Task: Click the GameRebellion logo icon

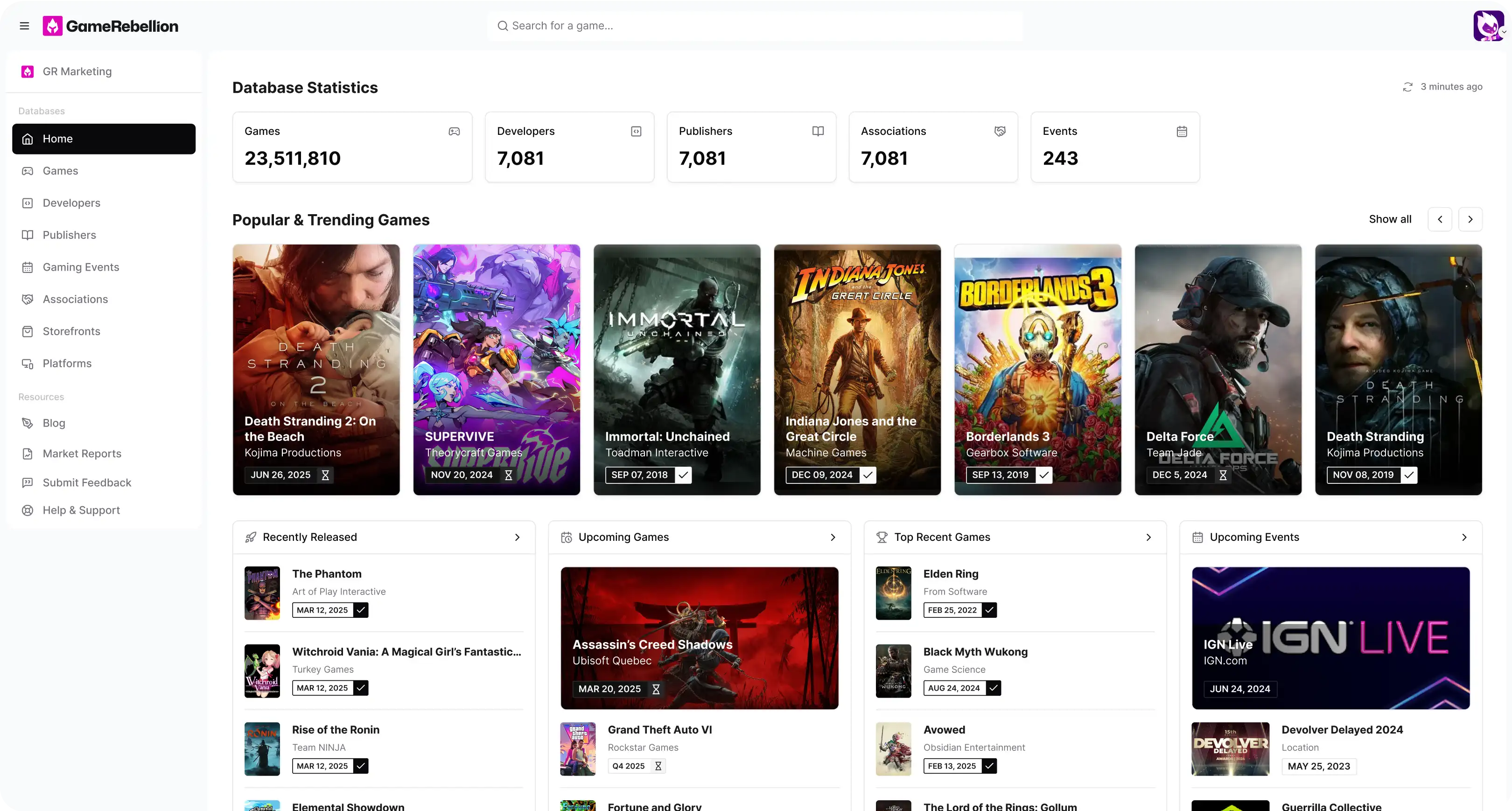Action: point(52,26)
